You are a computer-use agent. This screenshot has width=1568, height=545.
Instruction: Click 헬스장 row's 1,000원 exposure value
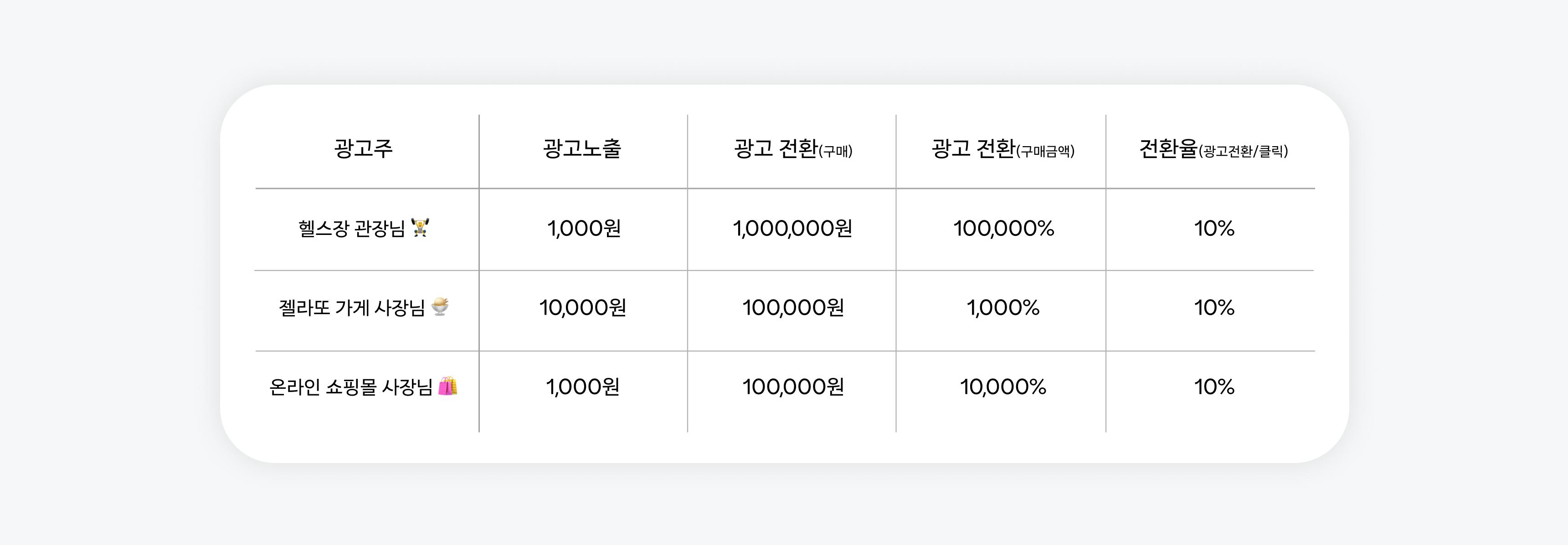(x=584, y=229)
